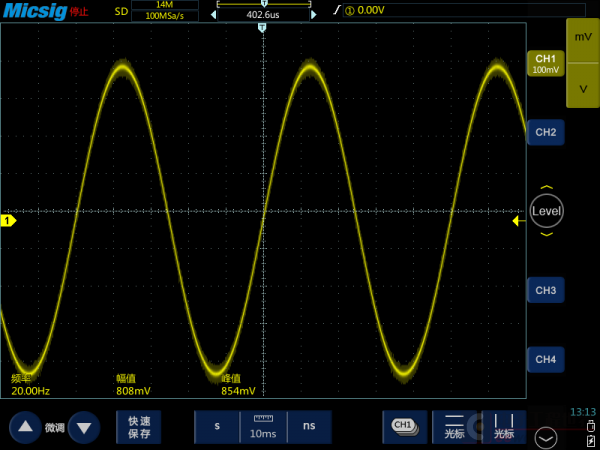This screenshot has height=450, width=600.
Task: Tap the fine-tune up arrow button
Action: coord(25,427)
